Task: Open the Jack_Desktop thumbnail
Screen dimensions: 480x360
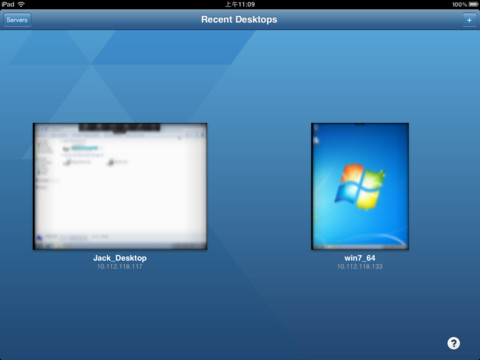Action: tap(120, 186)
